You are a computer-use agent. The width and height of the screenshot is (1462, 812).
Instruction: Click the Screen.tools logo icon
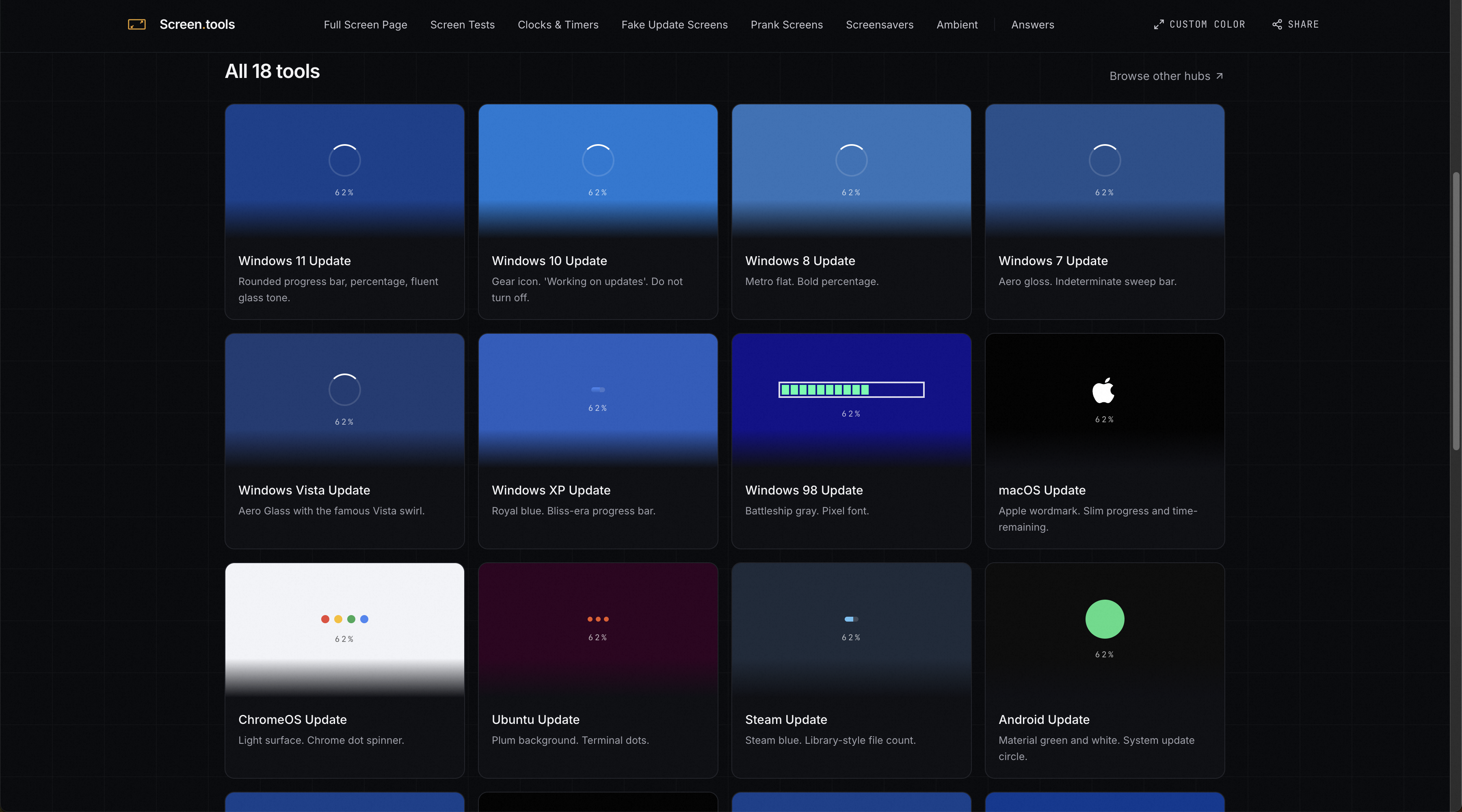click(137, 24)
